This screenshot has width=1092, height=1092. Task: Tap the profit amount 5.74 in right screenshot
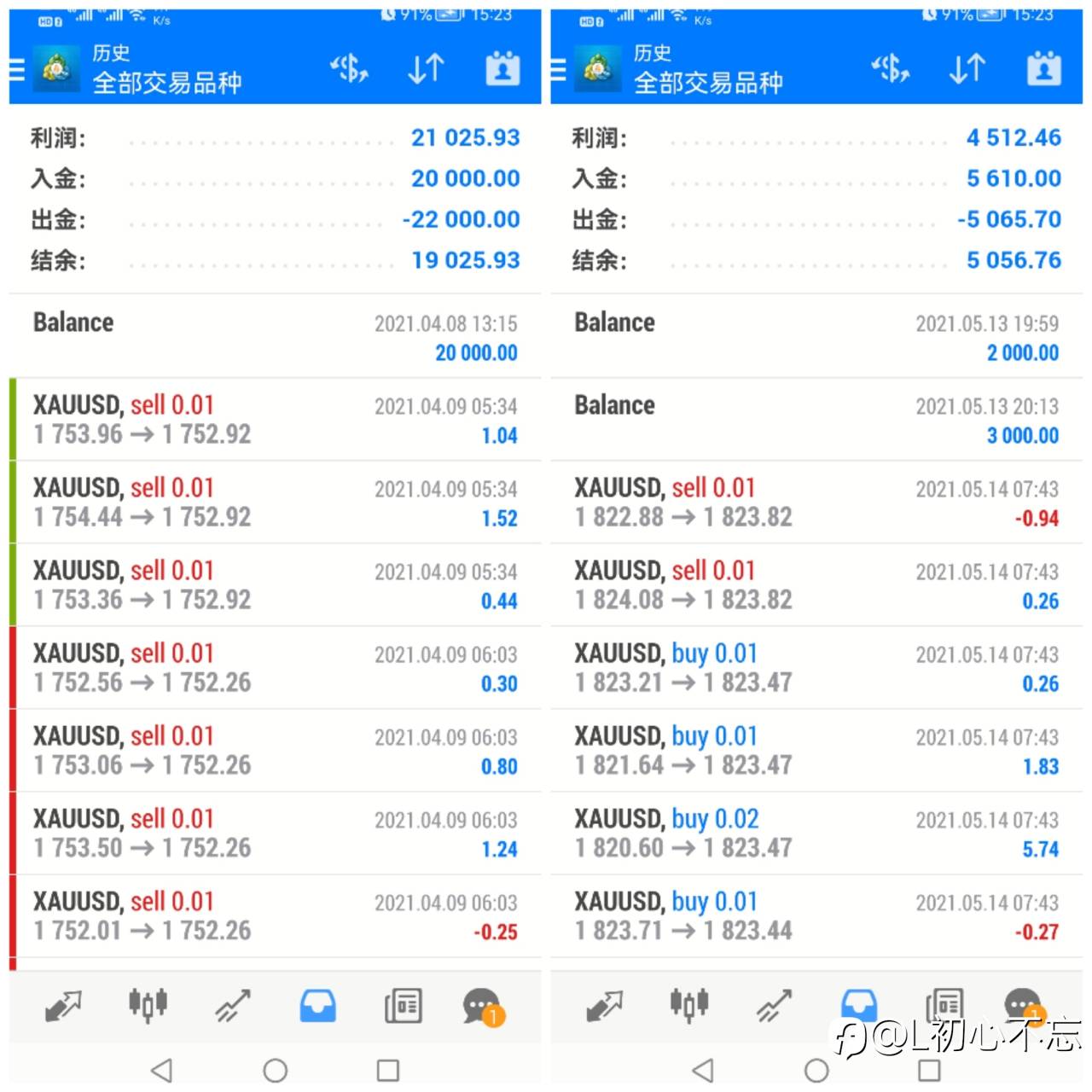point(1041,849)
